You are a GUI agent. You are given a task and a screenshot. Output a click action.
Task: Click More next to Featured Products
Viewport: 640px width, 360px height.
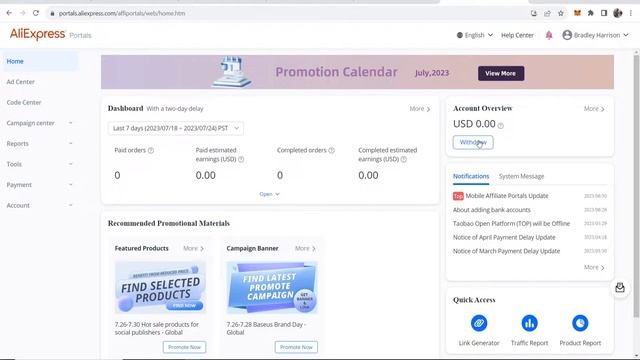pos(193,248)
